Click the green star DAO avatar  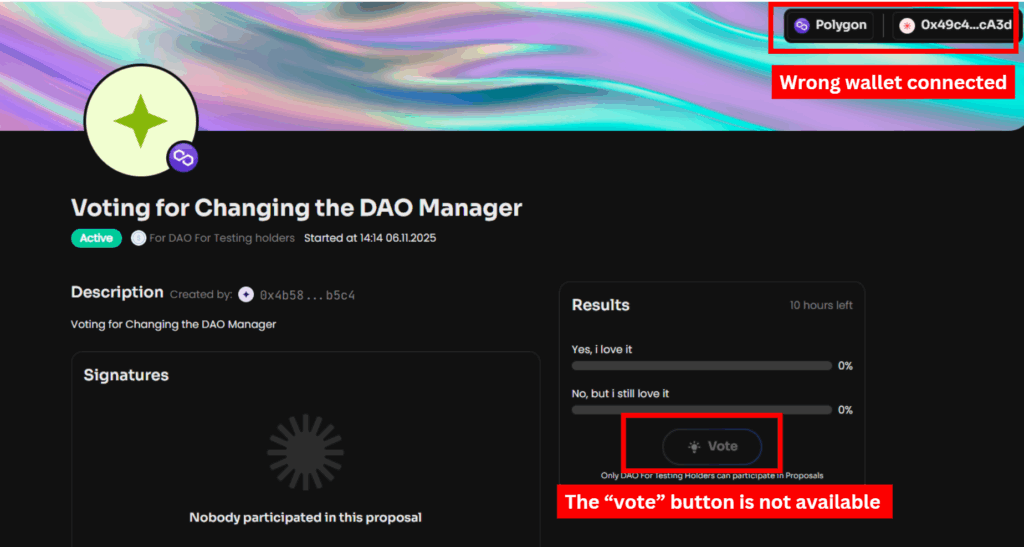click(140, 121)
